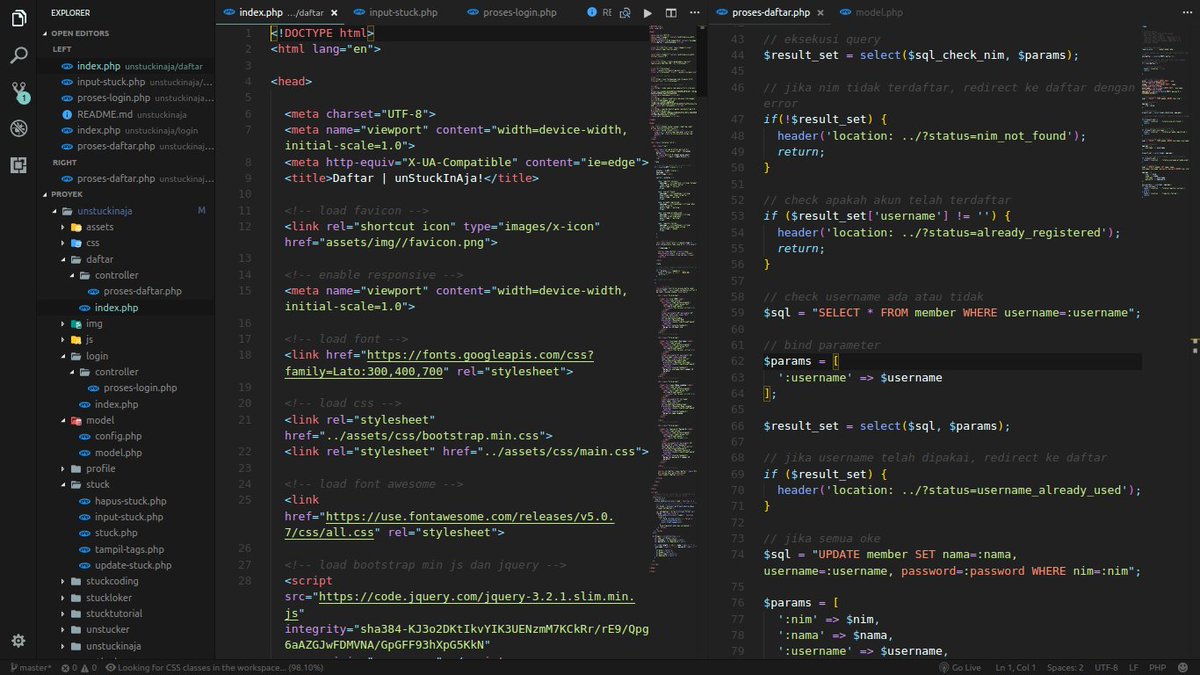Switch to the partially hidden README tab
This screenshot has width=1200, height=675.
point(598,13)
